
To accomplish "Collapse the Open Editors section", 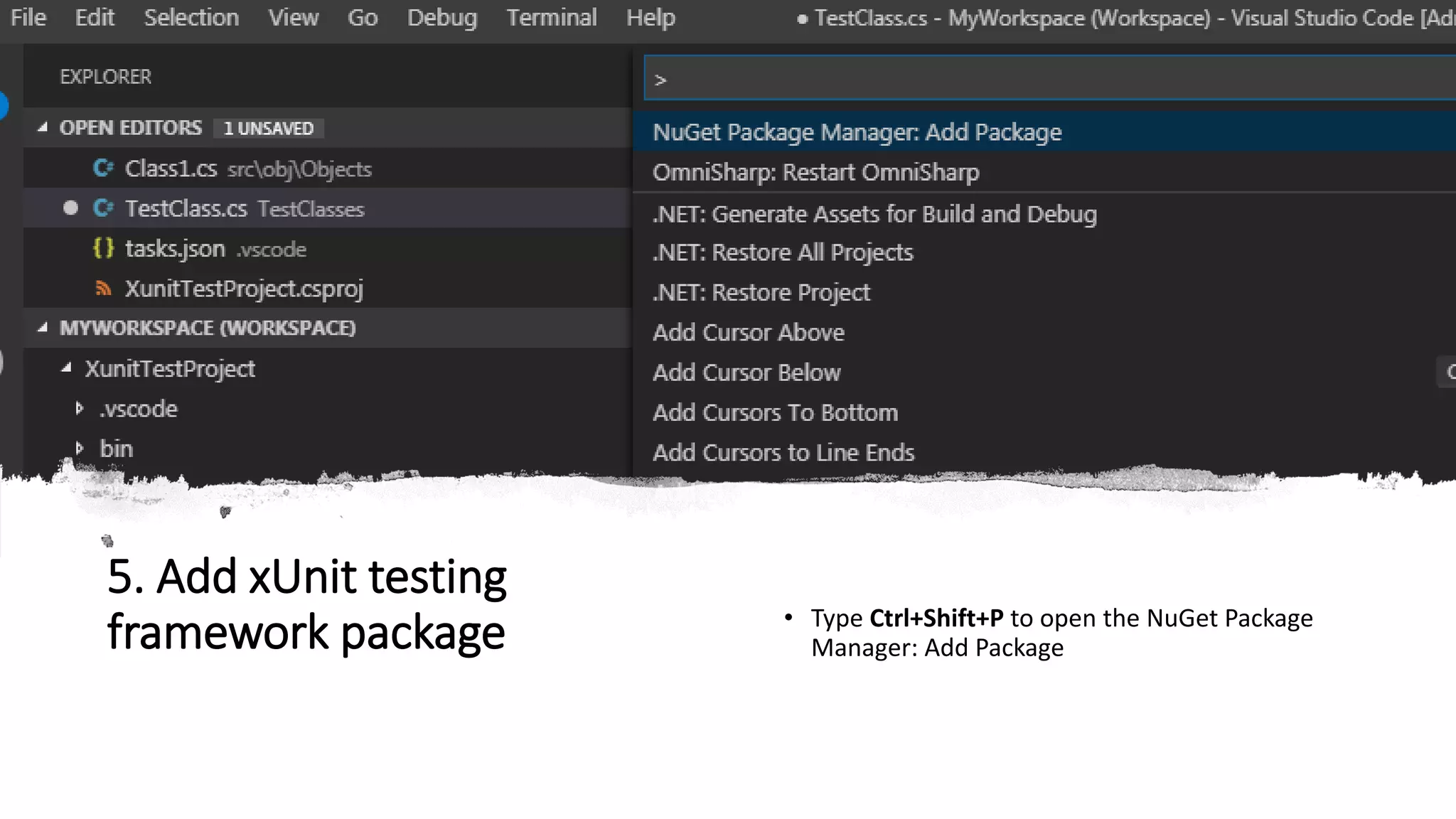I will [x=43, y=128].
